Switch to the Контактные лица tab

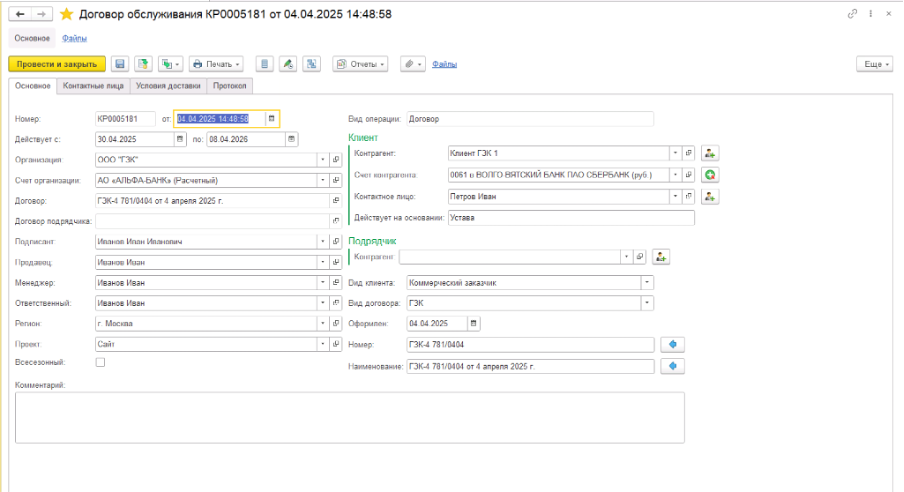click(x=93, y=86)
